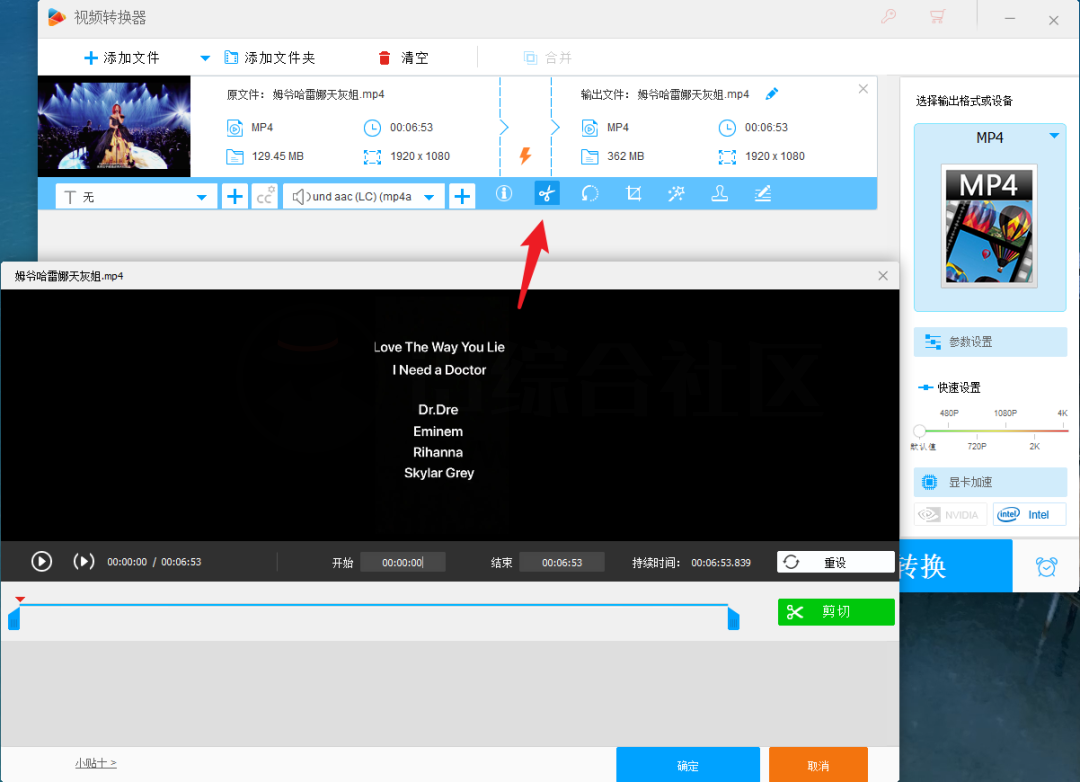Viewport: 1080px width, 782px height.
Task: Click the 开始 start time field
Action: tap(403, 563)
